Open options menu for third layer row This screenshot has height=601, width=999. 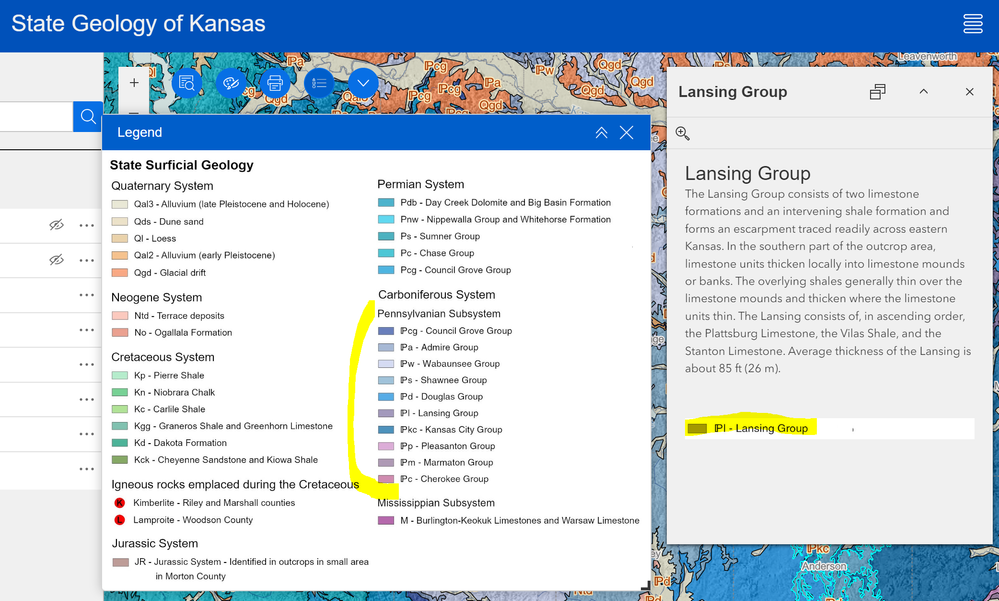tap(86, 295)
